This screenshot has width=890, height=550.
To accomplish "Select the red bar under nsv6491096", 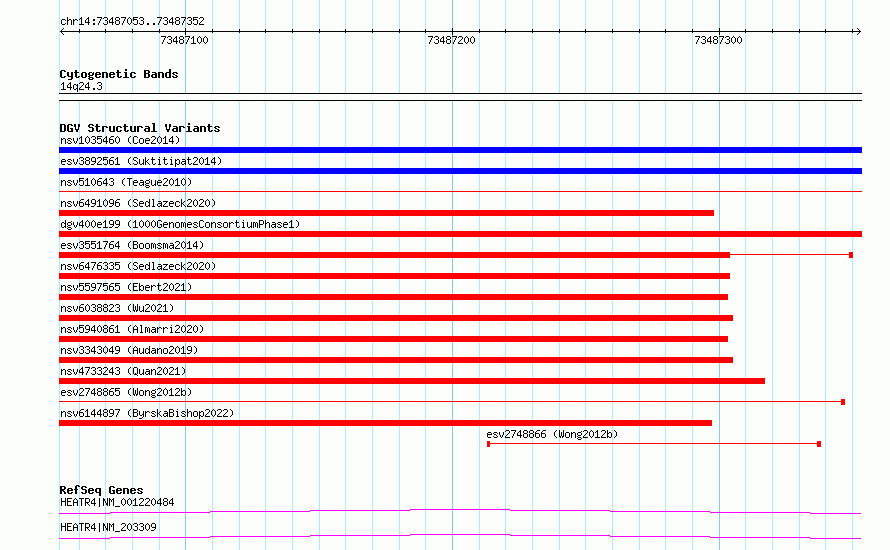I will pos(387,213).
